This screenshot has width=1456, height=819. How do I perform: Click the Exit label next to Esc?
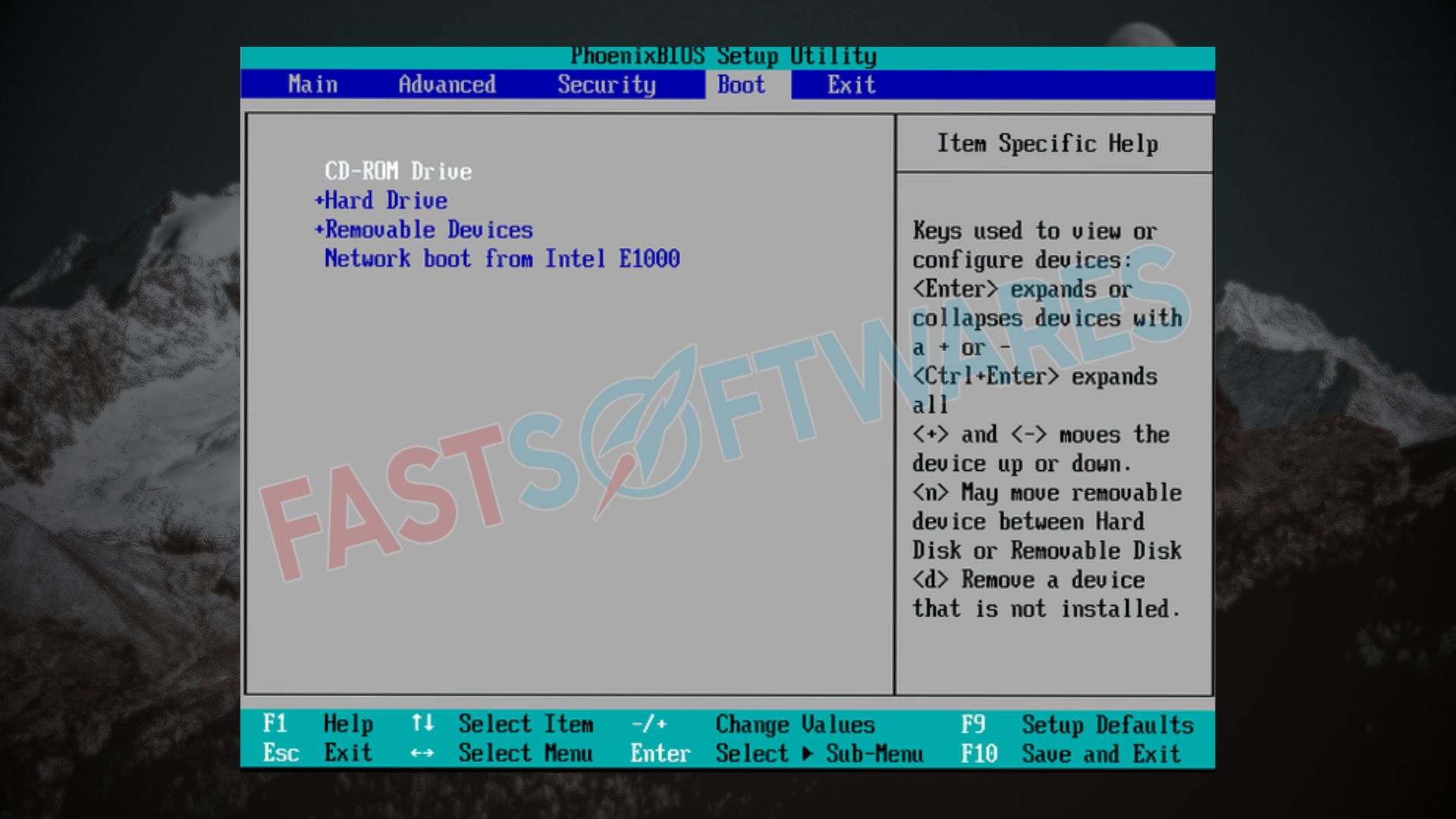(x=348, y=753)
